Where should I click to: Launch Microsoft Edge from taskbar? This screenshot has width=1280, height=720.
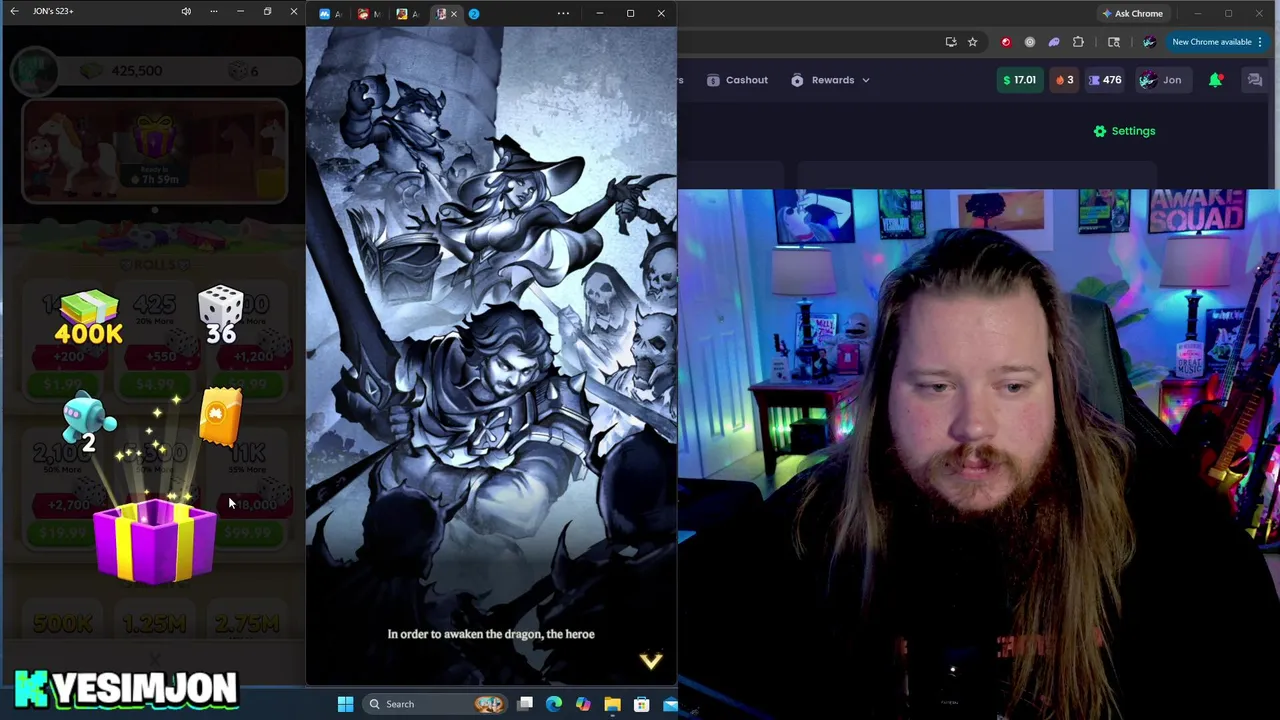[554, 704]
